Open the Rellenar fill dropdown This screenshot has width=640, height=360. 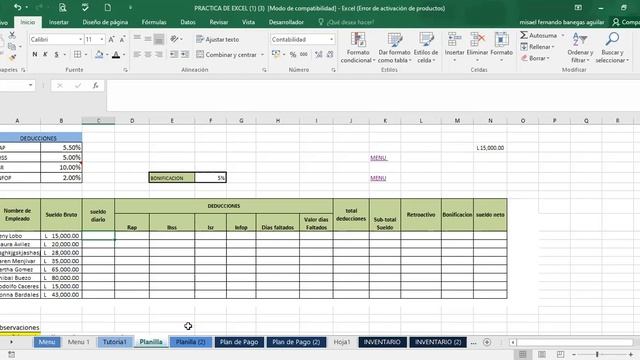click(538, 47)
